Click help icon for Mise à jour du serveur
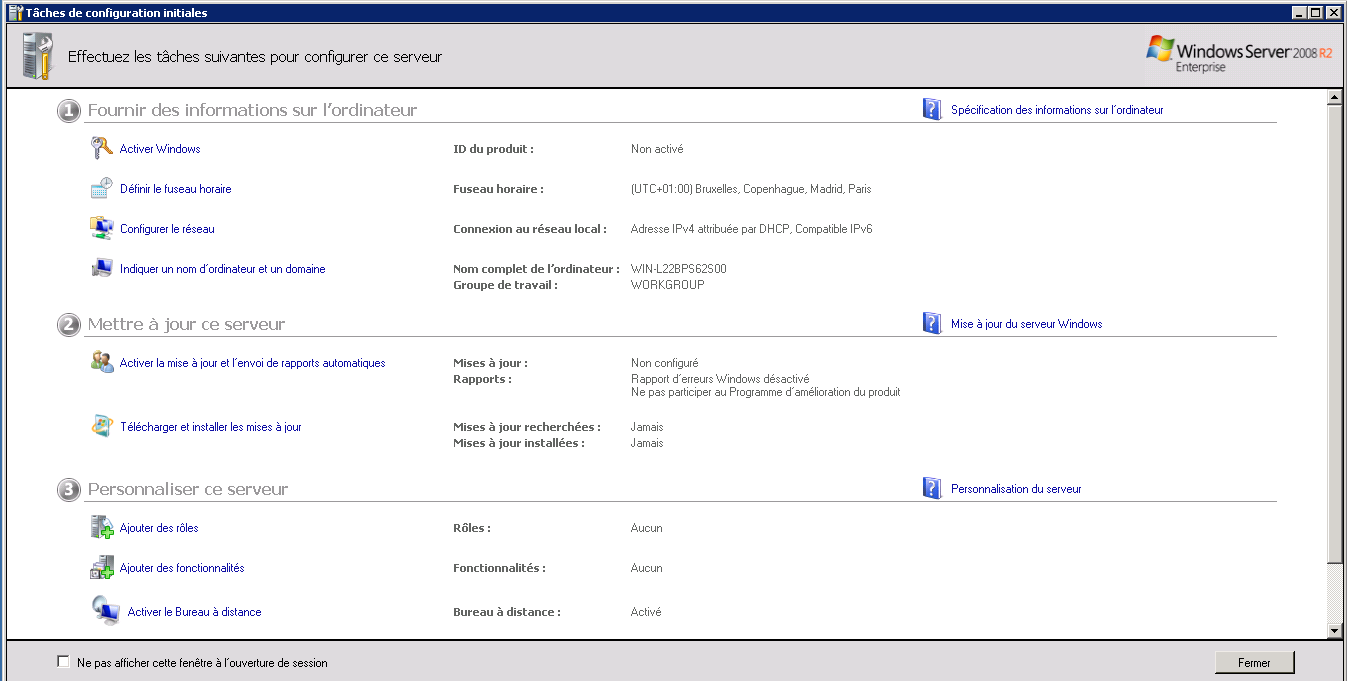The width and height of the screenshot is (1347, 681). [932, 323]
